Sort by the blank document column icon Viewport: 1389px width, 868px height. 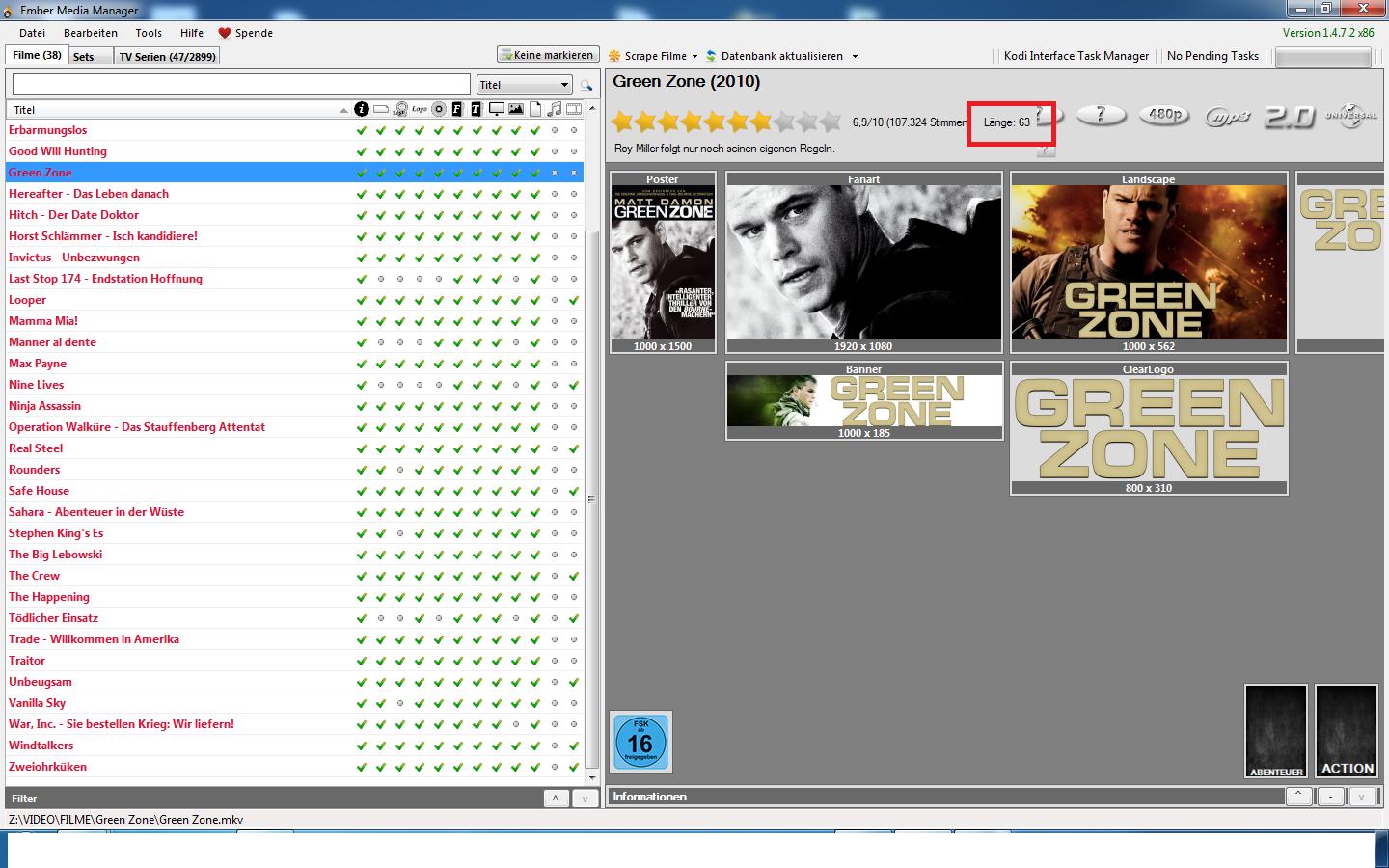(535, 109)
